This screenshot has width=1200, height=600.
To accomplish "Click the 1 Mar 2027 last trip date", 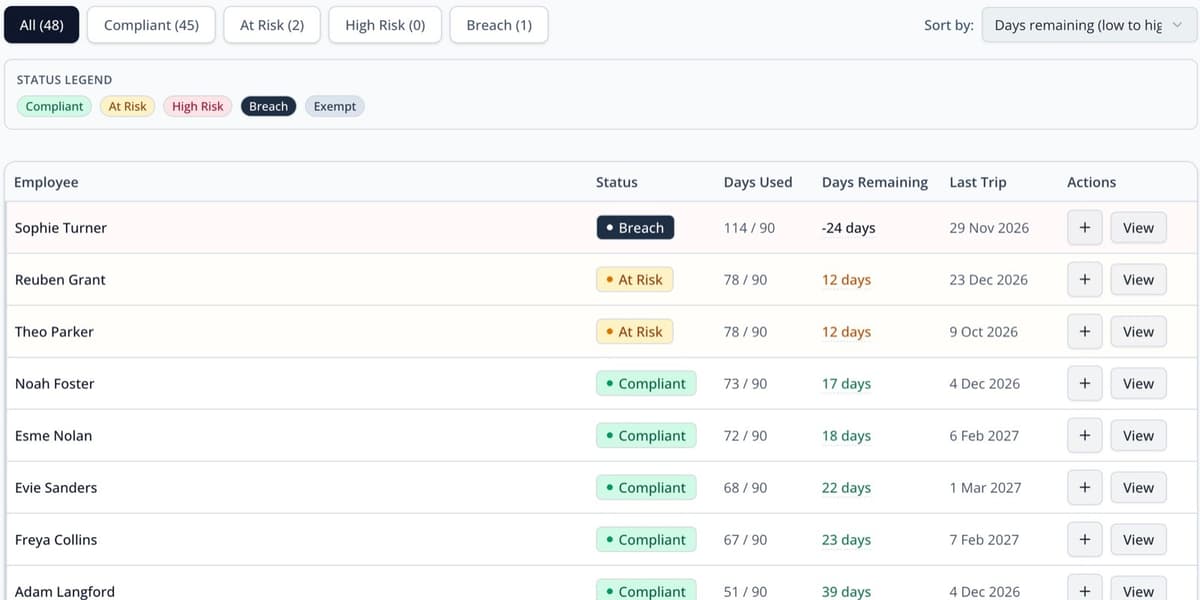I will tap(985, 488).
